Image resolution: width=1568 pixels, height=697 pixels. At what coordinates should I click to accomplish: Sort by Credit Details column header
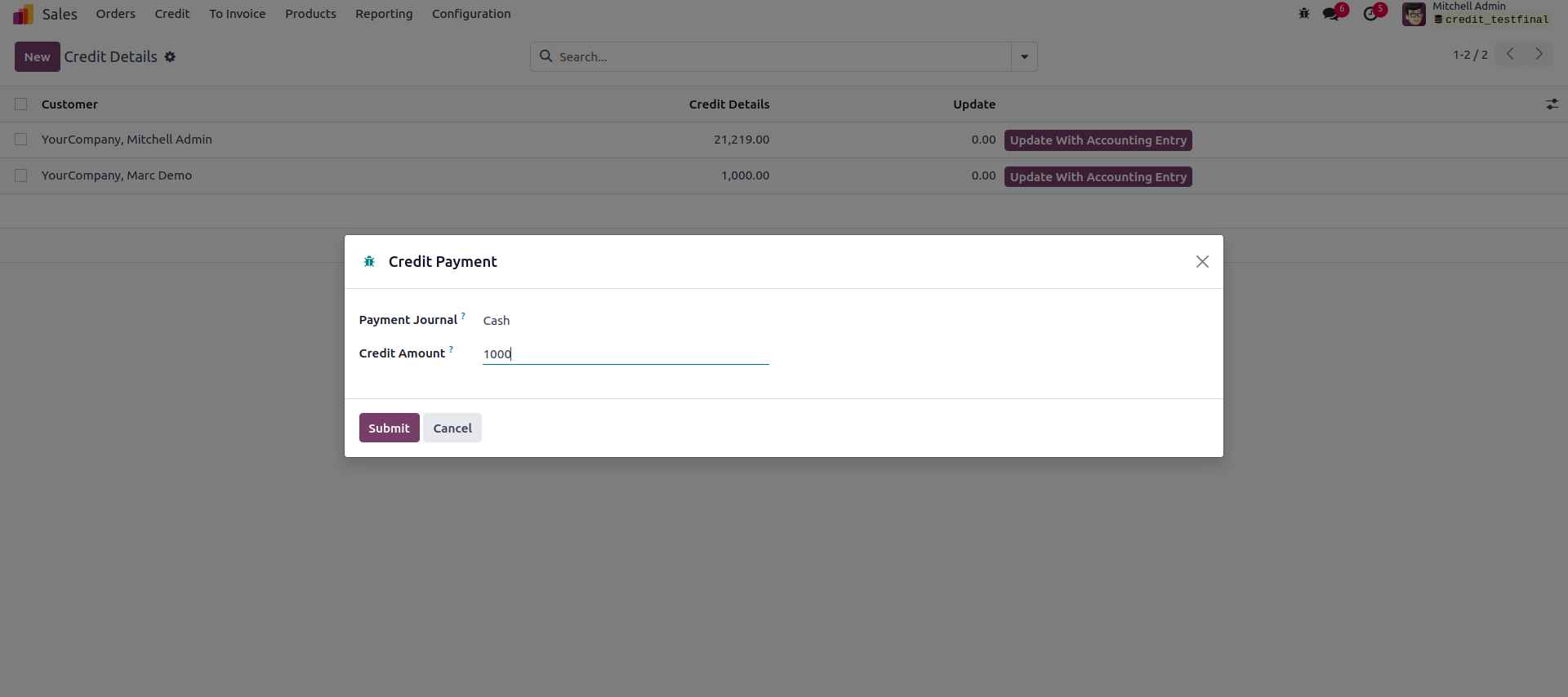729,104
